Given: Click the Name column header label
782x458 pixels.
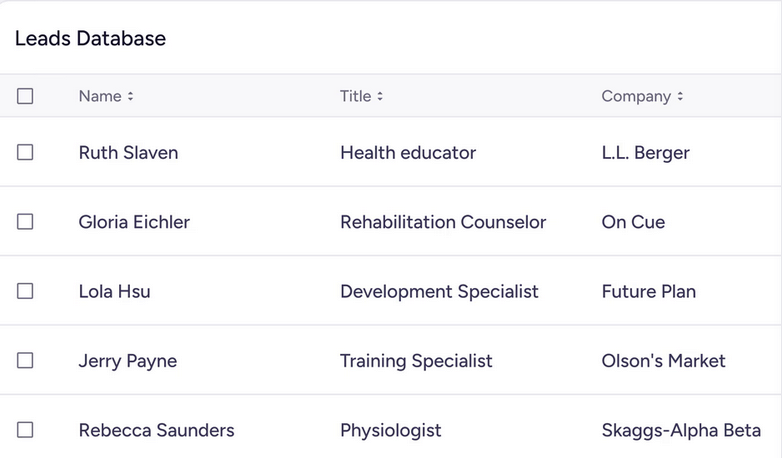Looking at the screenshot, I should 99,97.
